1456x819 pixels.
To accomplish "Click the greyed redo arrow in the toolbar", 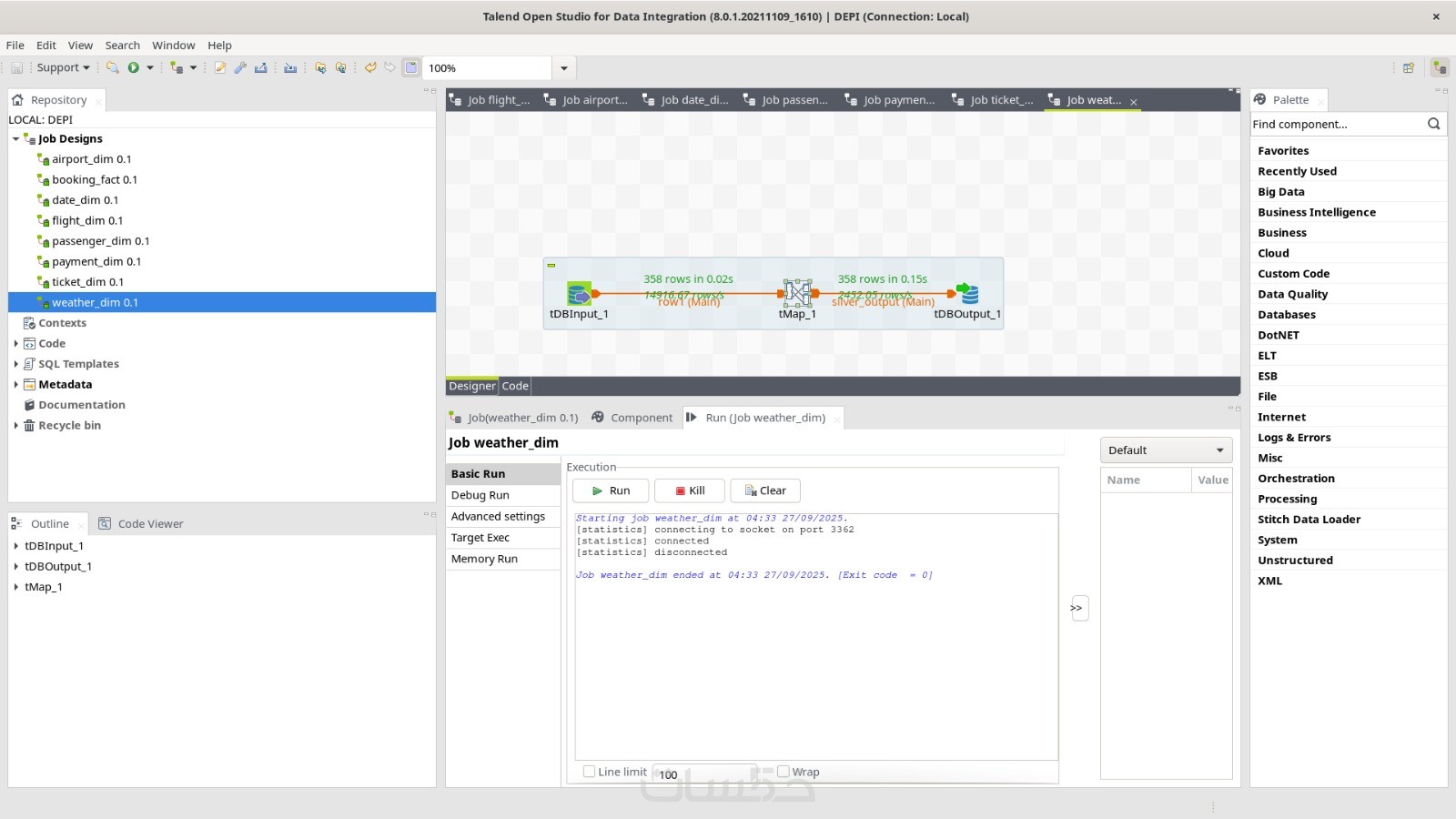I will tap(390, 67).
